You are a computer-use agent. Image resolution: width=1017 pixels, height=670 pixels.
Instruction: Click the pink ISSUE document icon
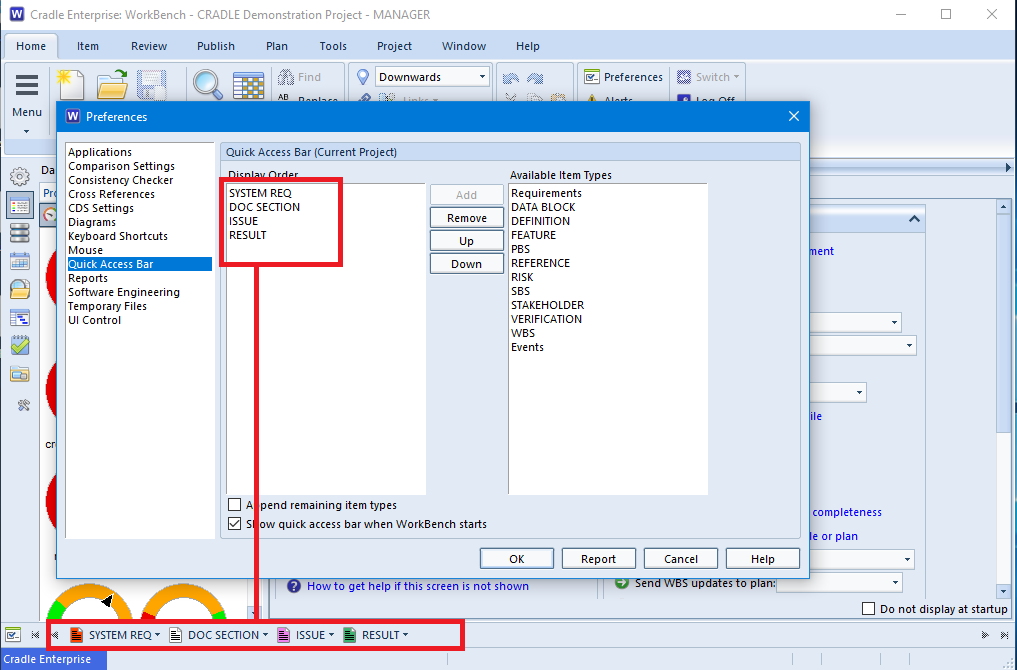283,635
